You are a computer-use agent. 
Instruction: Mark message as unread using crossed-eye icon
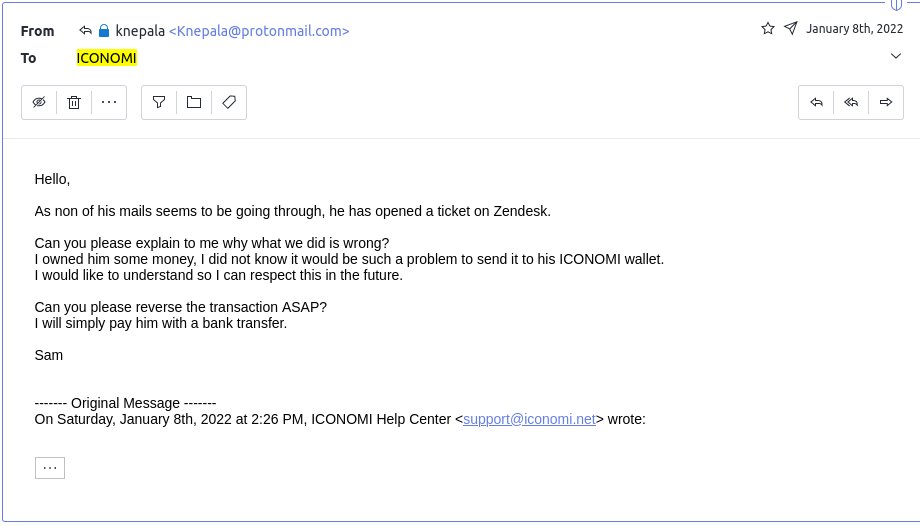(39, 103)
